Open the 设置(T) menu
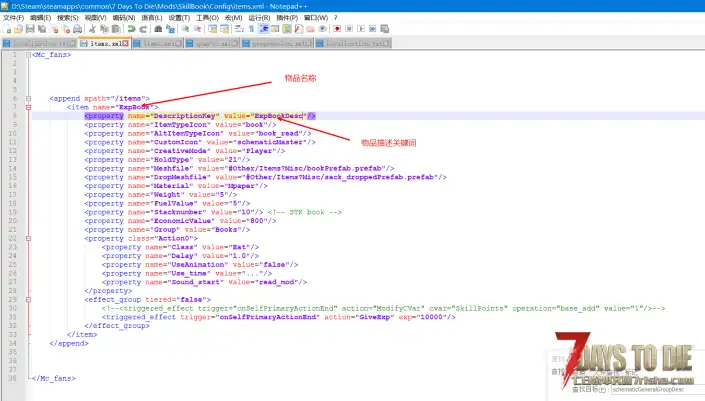Screen dimensions: 705x401 179,18
